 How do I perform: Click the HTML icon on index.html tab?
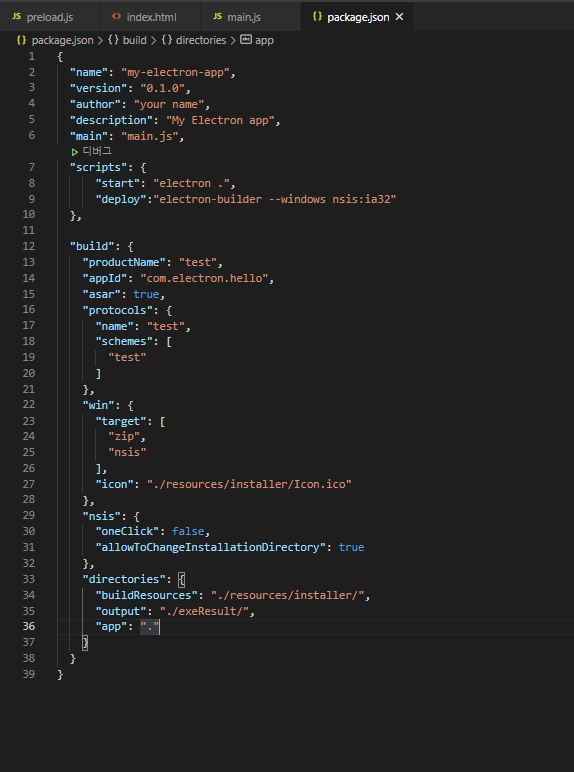[x=116, y=17]
